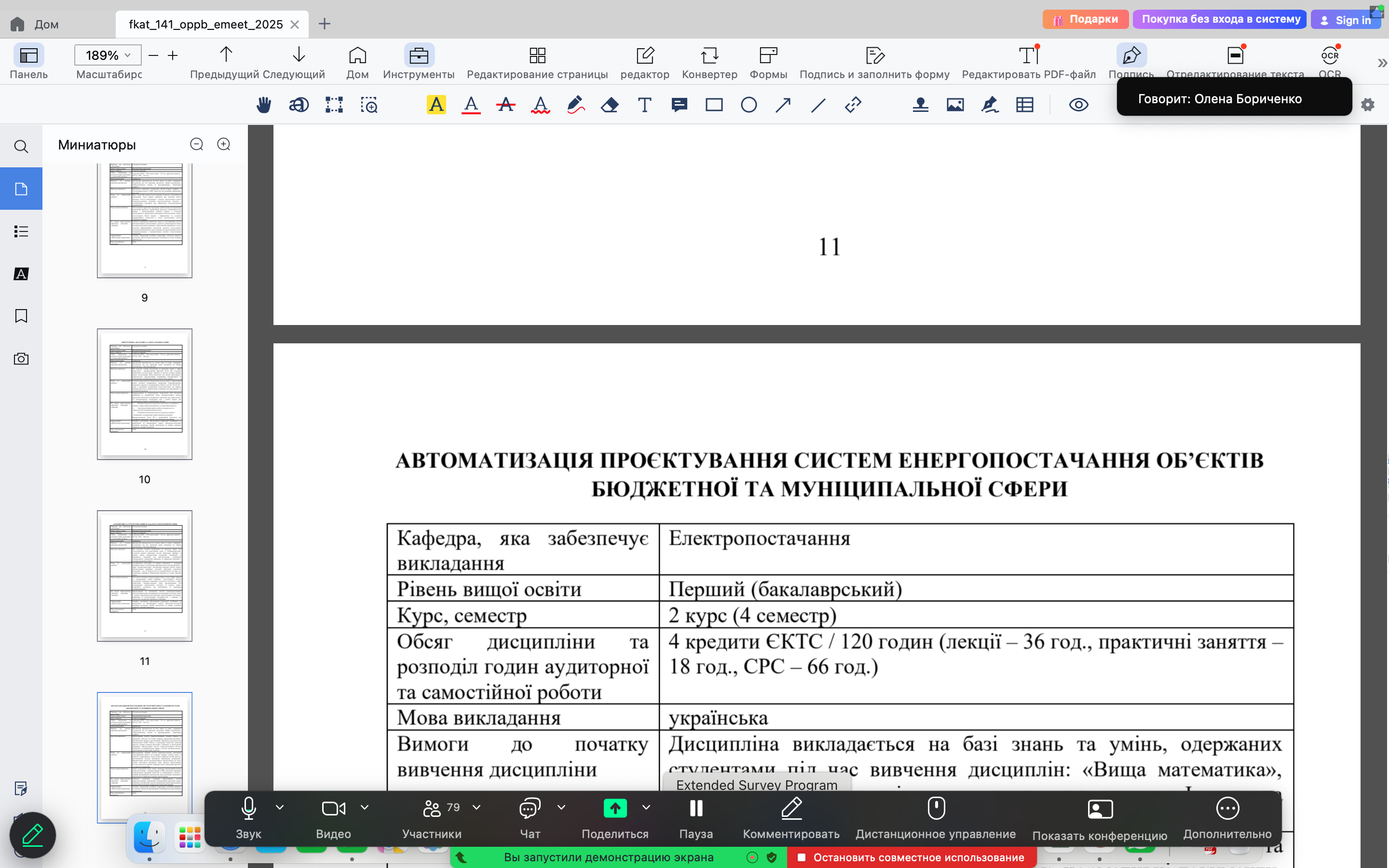Add a comment note
This screenshot has height=868, width=1389.
[x=680, y=105]
